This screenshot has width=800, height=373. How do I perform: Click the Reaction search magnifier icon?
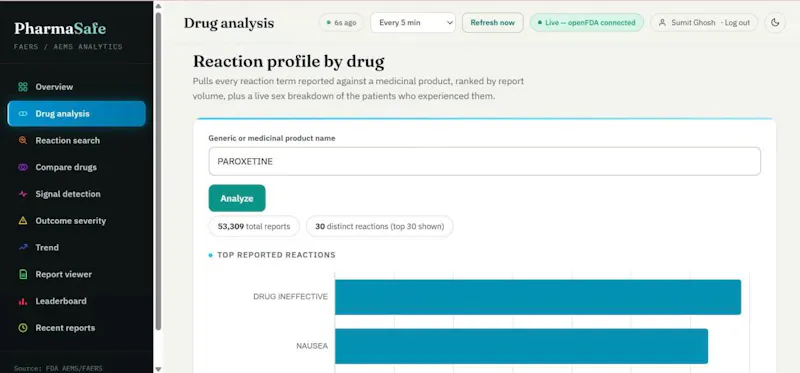22,140
